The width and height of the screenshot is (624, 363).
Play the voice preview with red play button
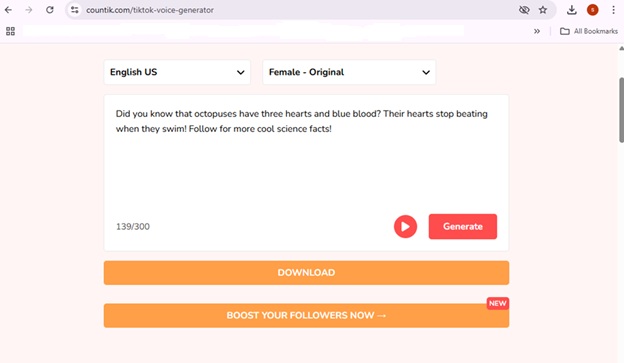click(405, 226)
